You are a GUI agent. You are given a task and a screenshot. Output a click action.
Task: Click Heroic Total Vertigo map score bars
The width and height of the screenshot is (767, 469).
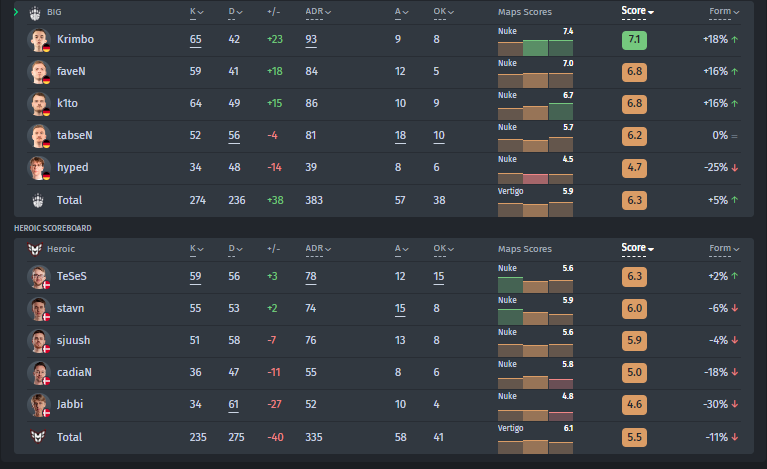(535, 447)
